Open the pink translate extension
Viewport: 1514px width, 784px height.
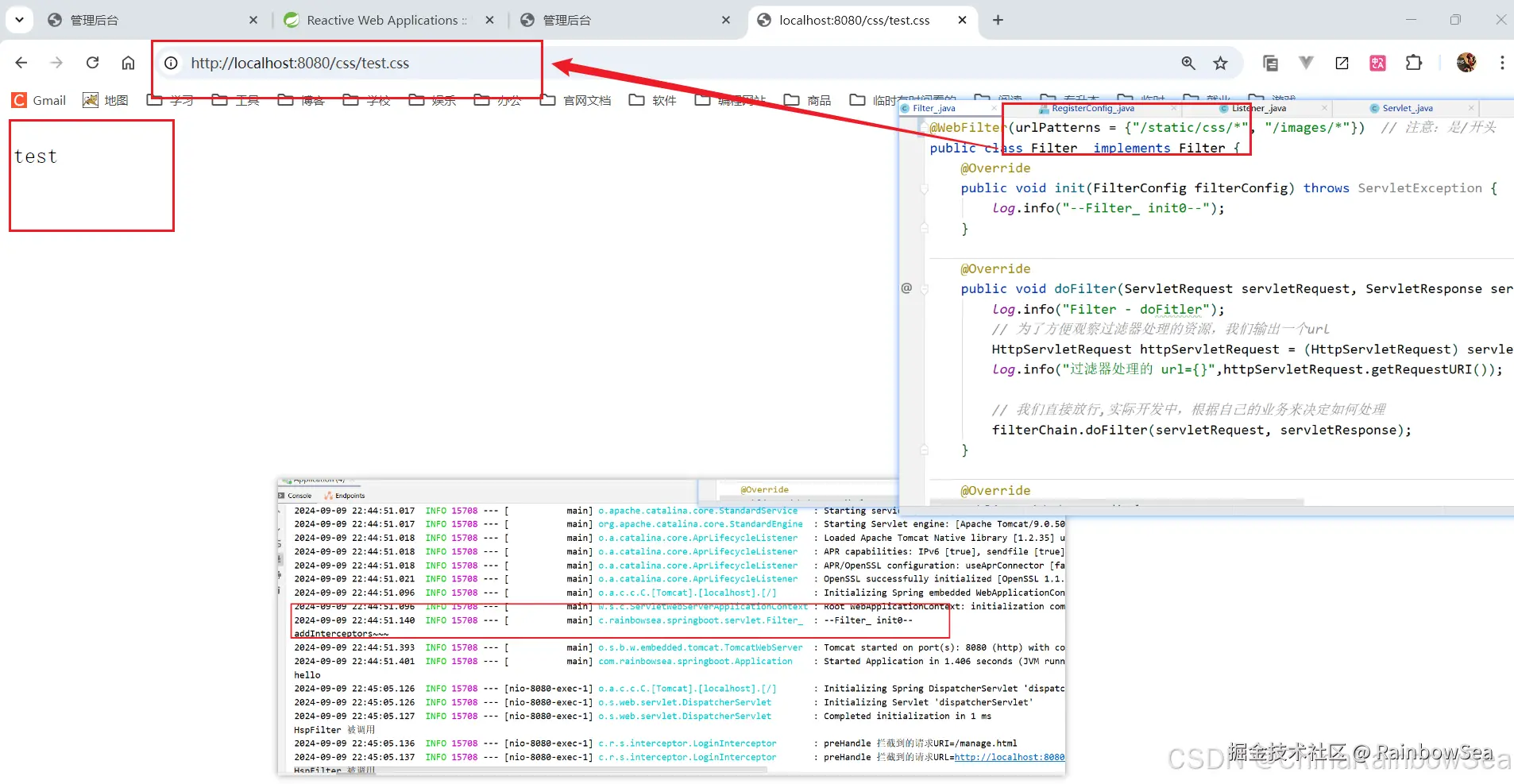1377,63
